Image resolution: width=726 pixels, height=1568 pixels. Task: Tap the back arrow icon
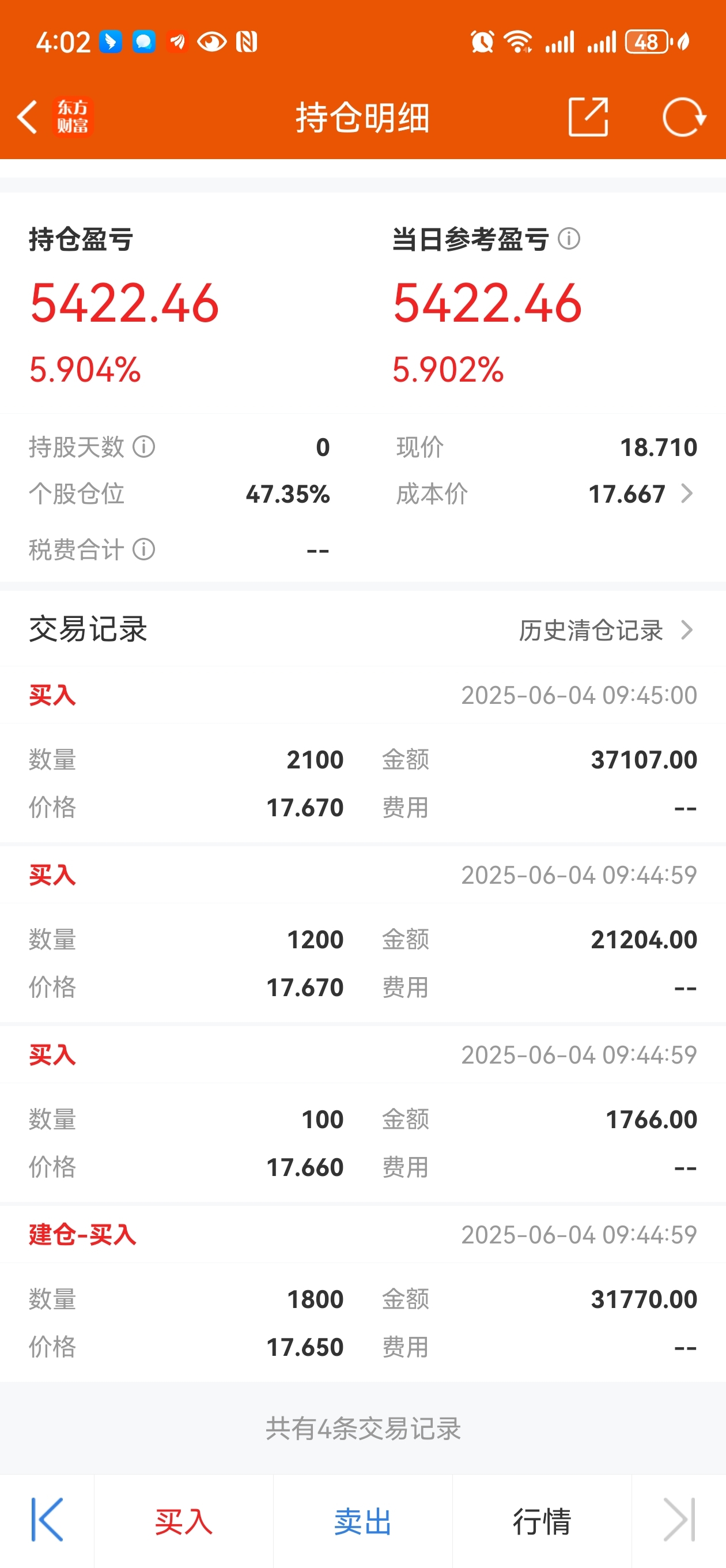(28, 117)
